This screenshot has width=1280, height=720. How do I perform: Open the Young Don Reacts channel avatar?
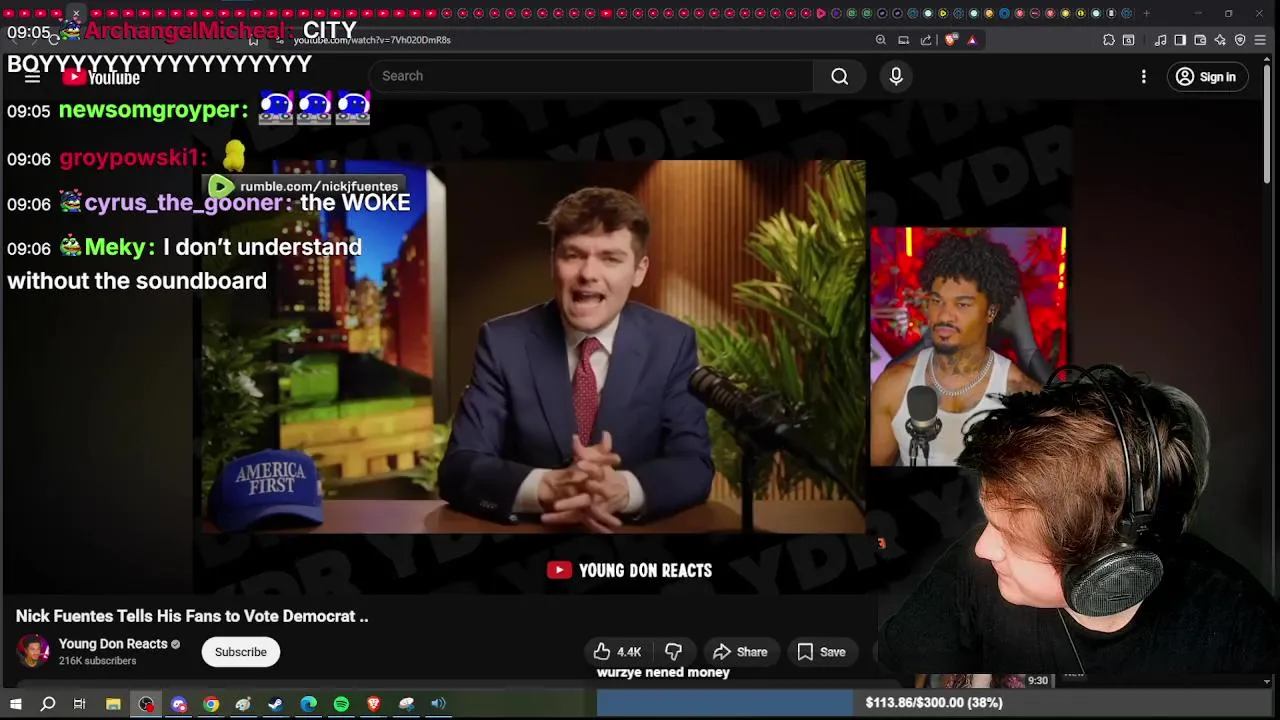[x=33, y=651]
